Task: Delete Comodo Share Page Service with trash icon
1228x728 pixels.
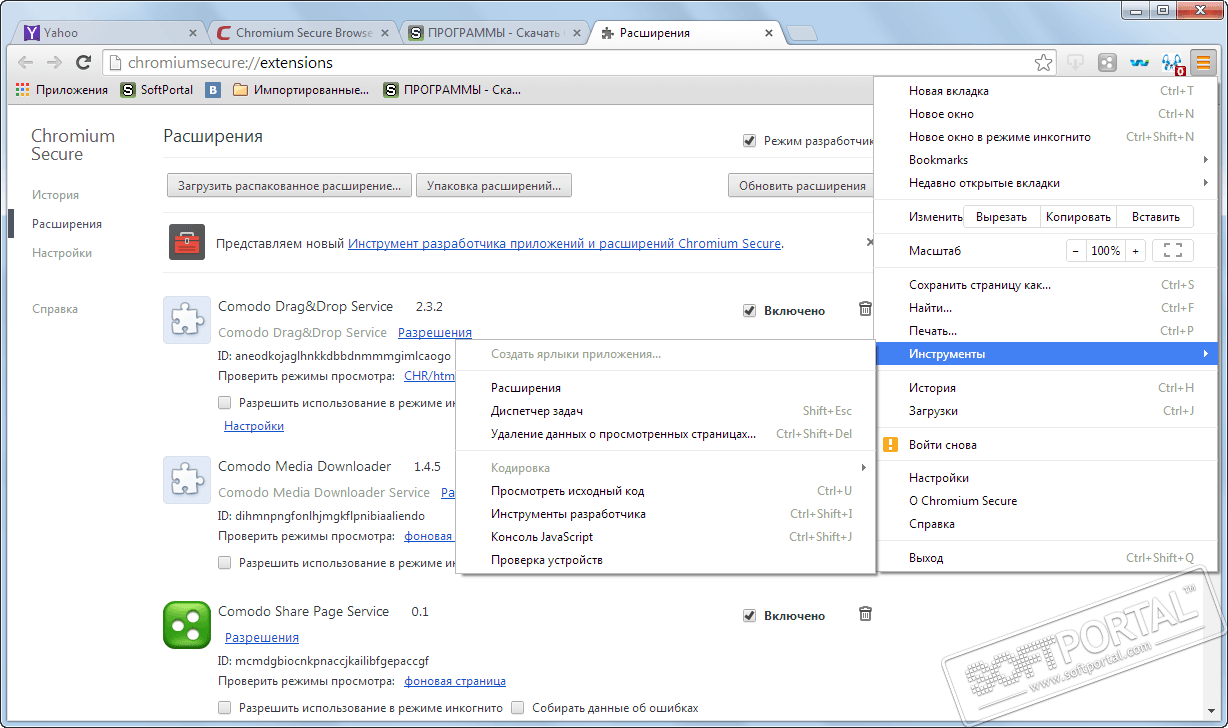Action: [866, 614]
